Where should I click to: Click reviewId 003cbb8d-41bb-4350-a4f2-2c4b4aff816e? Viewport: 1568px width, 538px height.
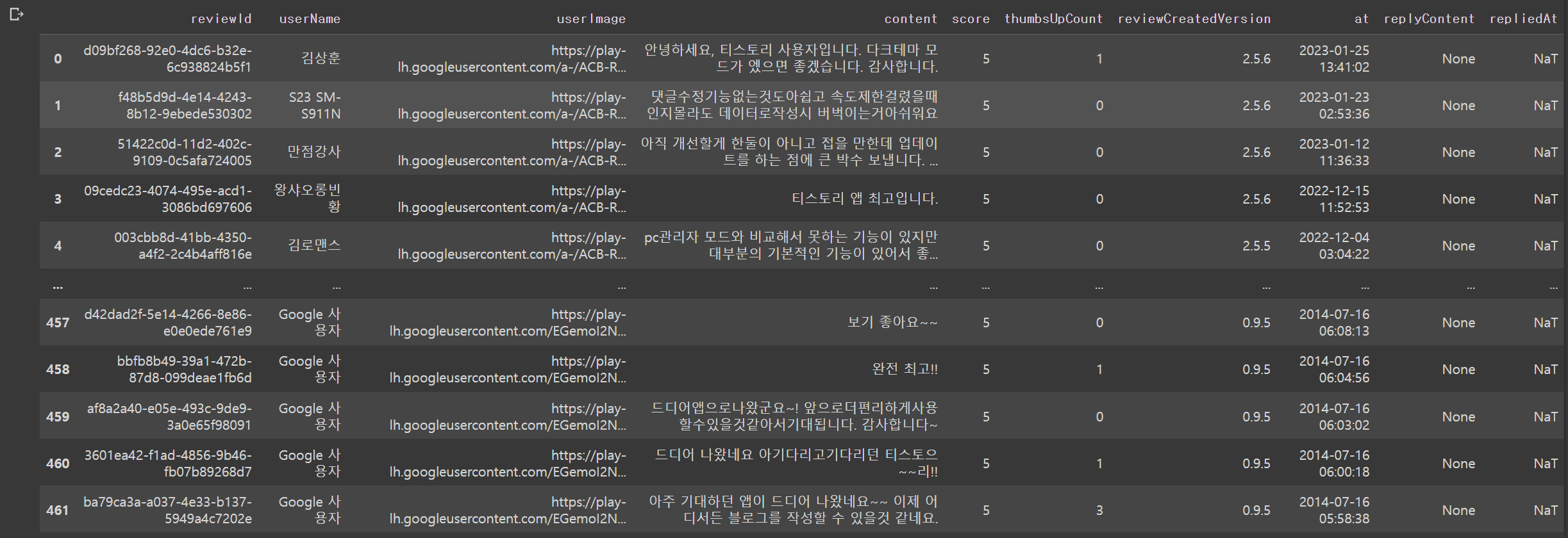[183, 245]
